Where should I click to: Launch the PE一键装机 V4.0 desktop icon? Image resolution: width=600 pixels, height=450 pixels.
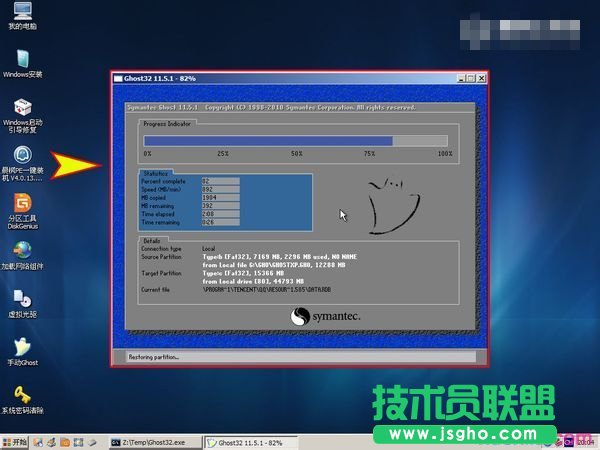pyautogui.click(x=23, y=163)
